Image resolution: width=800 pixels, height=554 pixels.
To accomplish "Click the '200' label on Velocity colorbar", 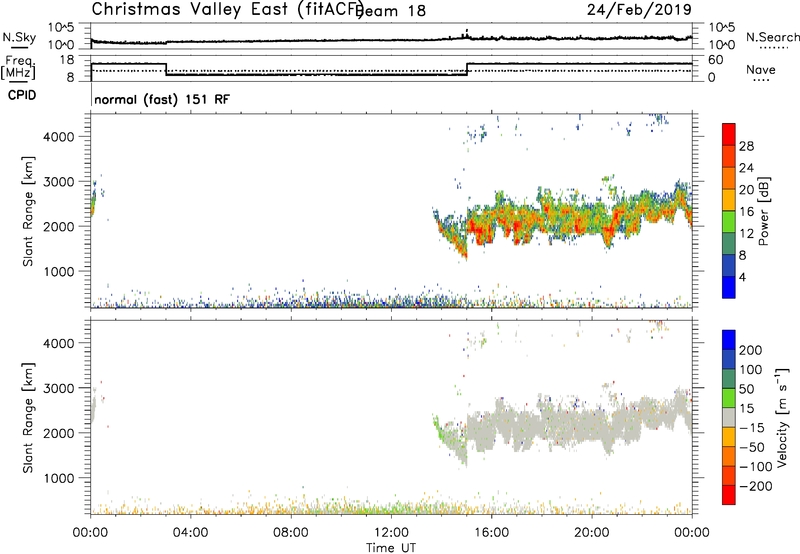I will pyautogui.click(x=751, y=350).
